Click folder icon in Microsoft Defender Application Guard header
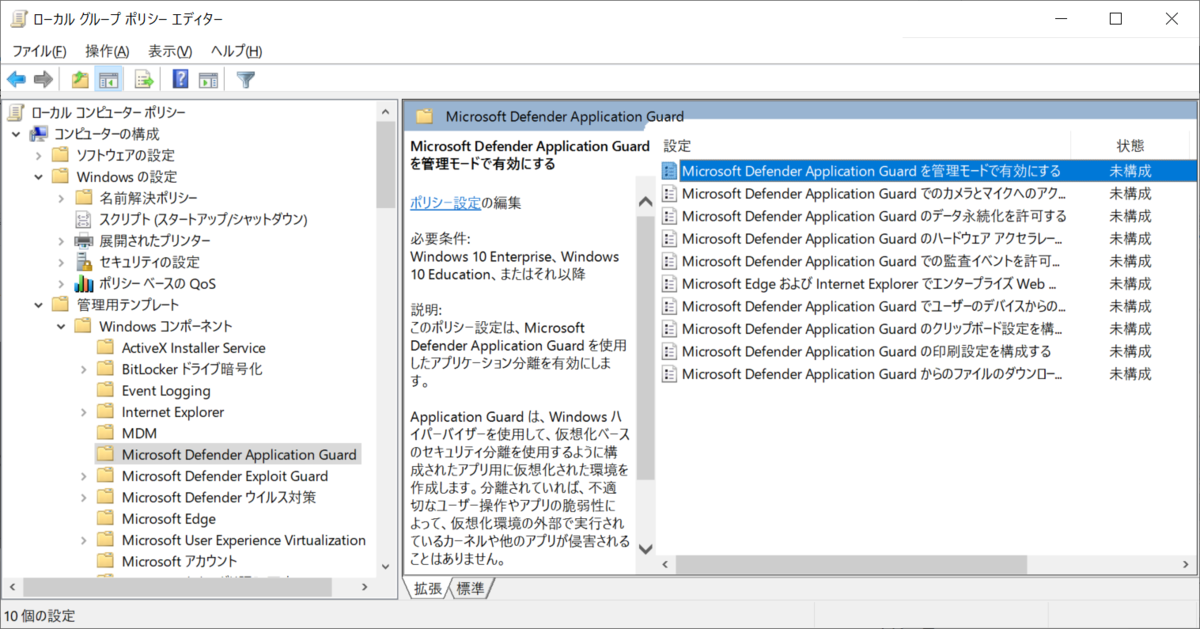1200x629 pixels. coord(424,117)
